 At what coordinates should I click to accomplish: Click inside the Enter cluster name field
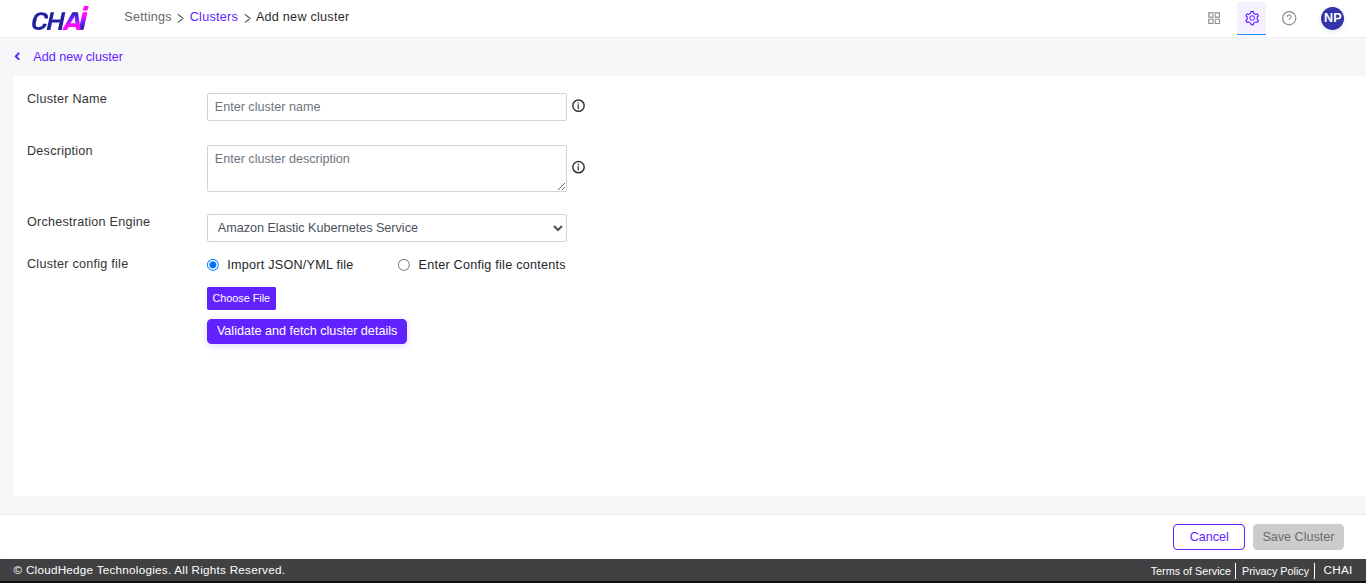pyautogui.click(x=386, y=106)
